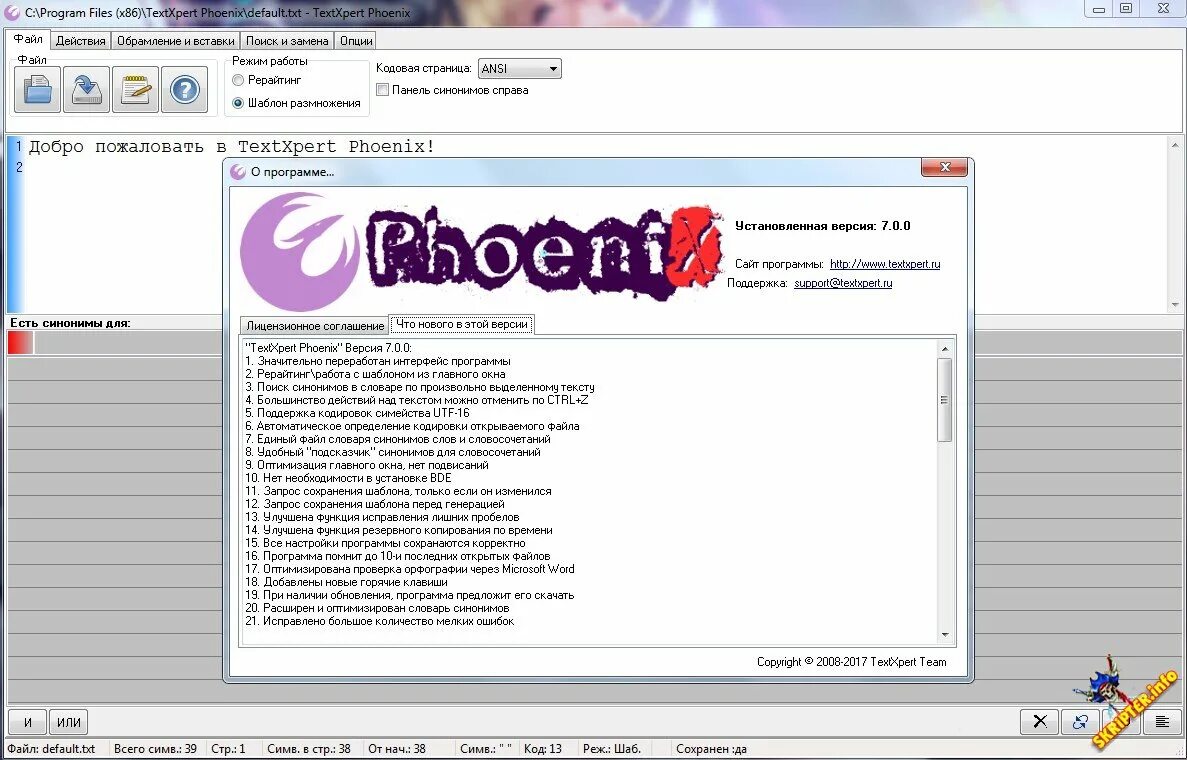Click the changelog scrollbar thumb

click(945, 400)
